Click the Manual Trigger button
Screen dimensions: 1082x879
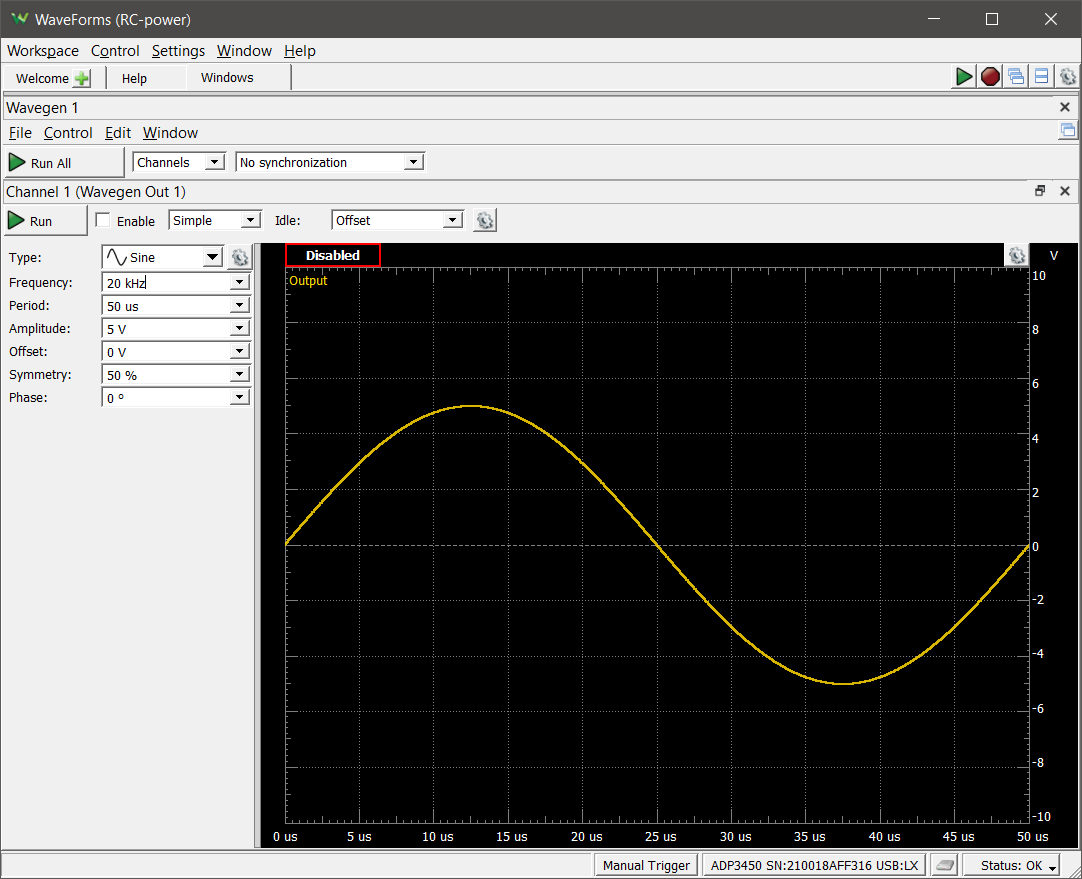(646, 865)
